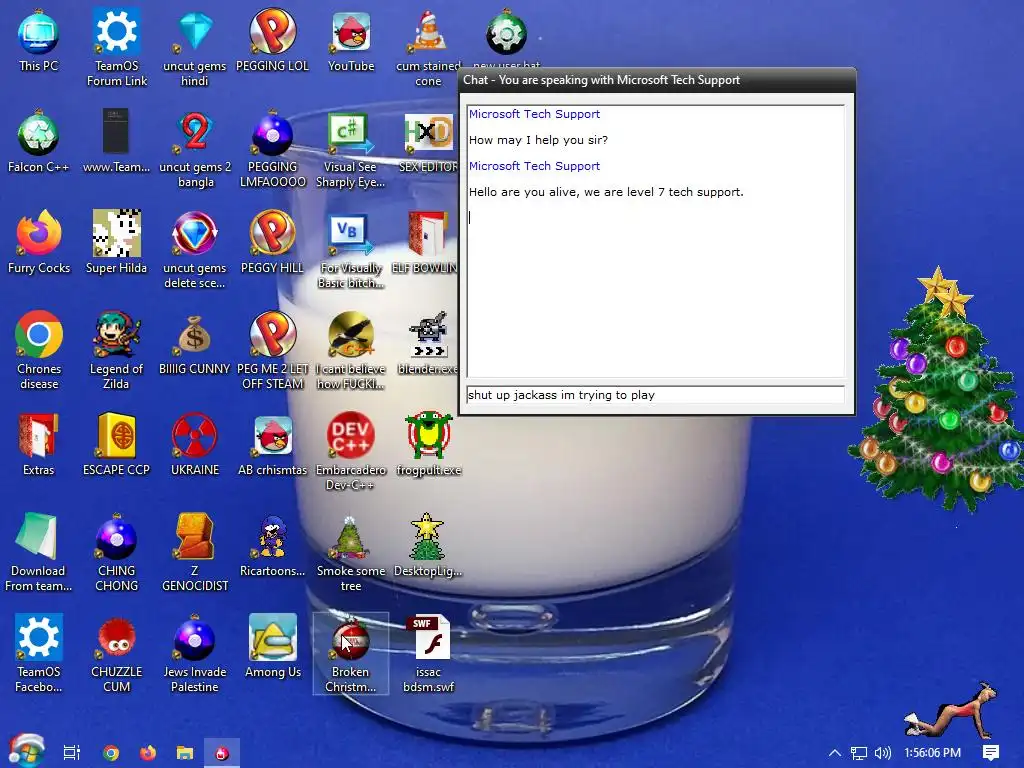Click the Chat window title bar
The image size is (1024, 768).
[657, 80]
